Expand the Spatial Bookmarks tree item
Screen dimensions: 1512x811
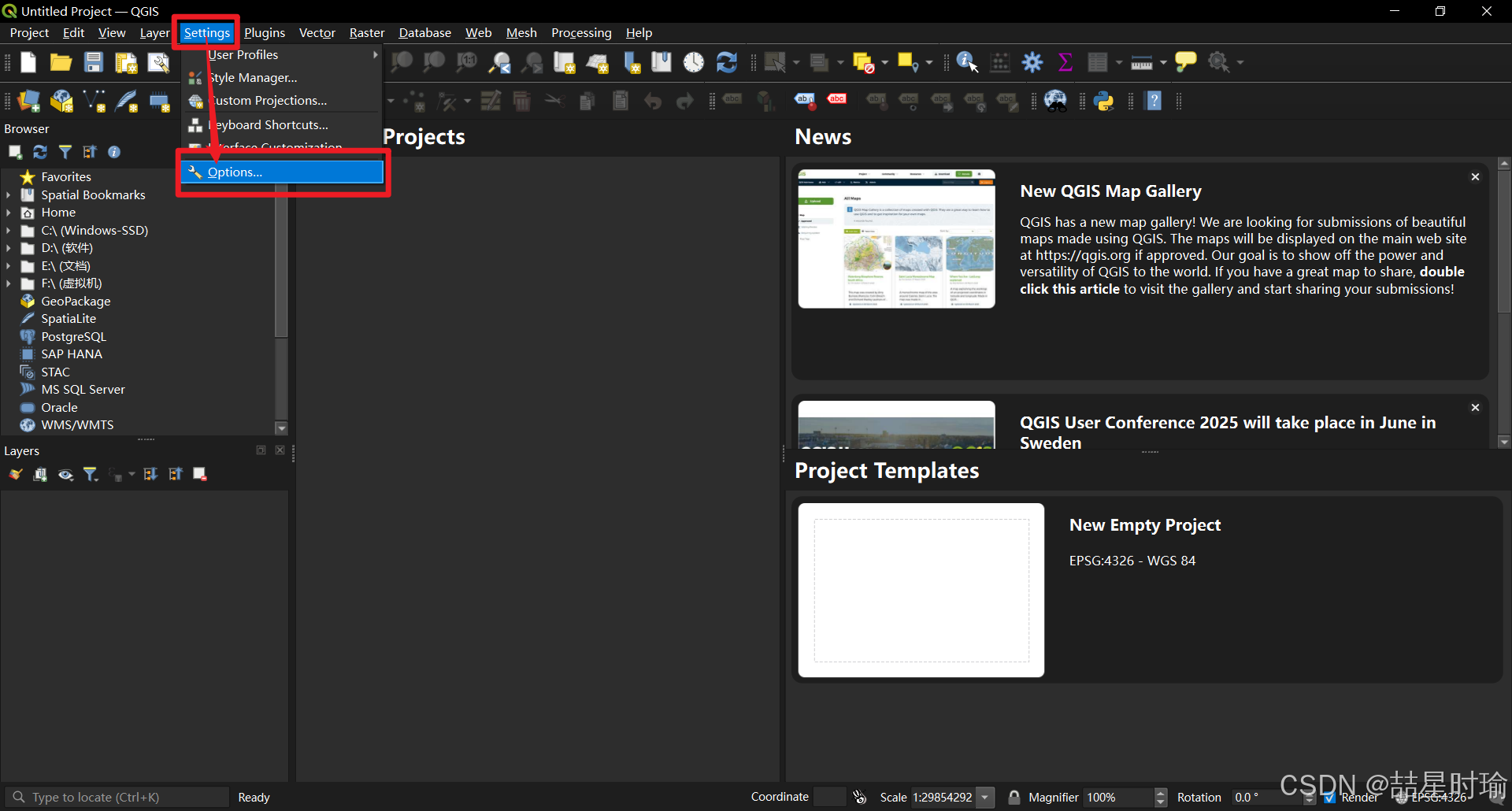(9, 195)
